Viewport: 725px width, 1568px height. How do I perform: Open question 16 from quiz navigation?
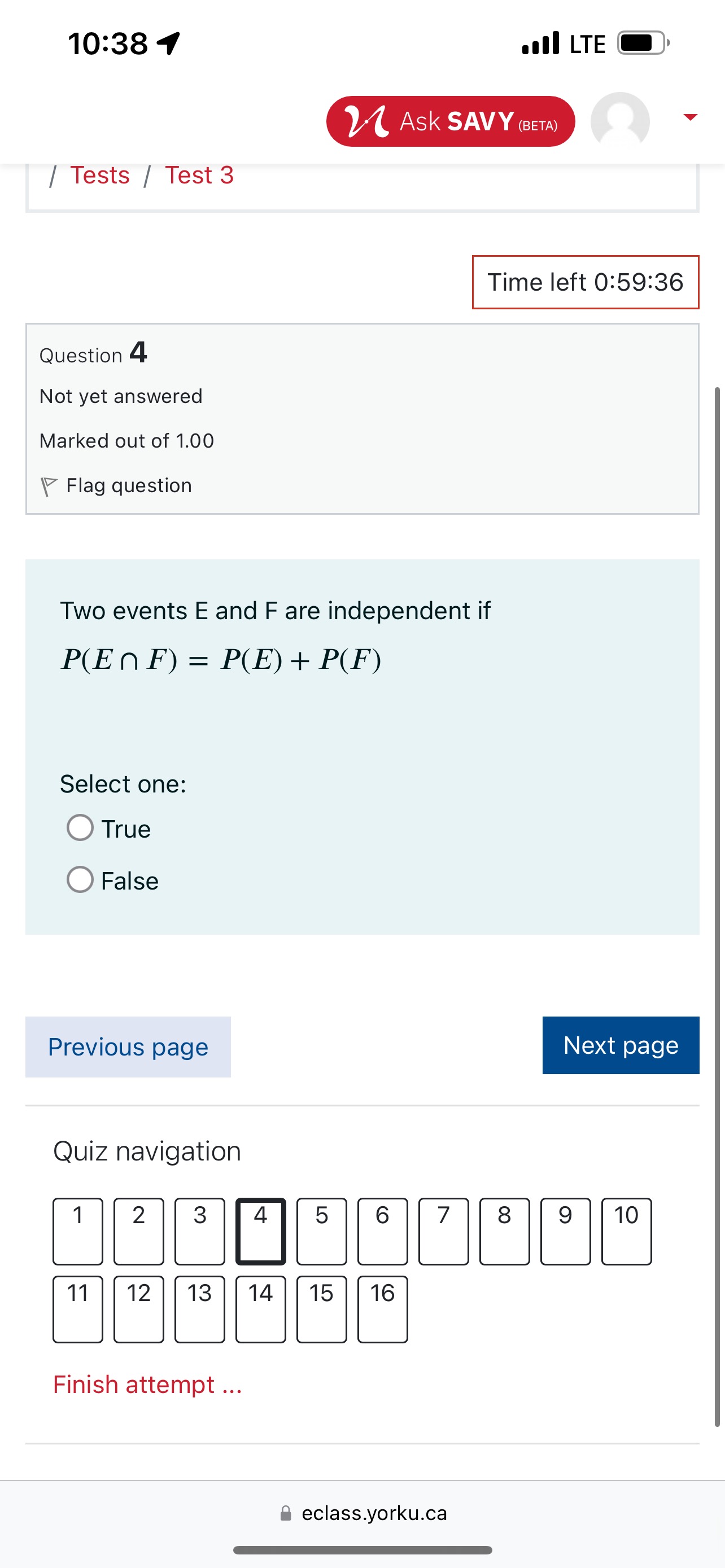tap(382, 1309)
